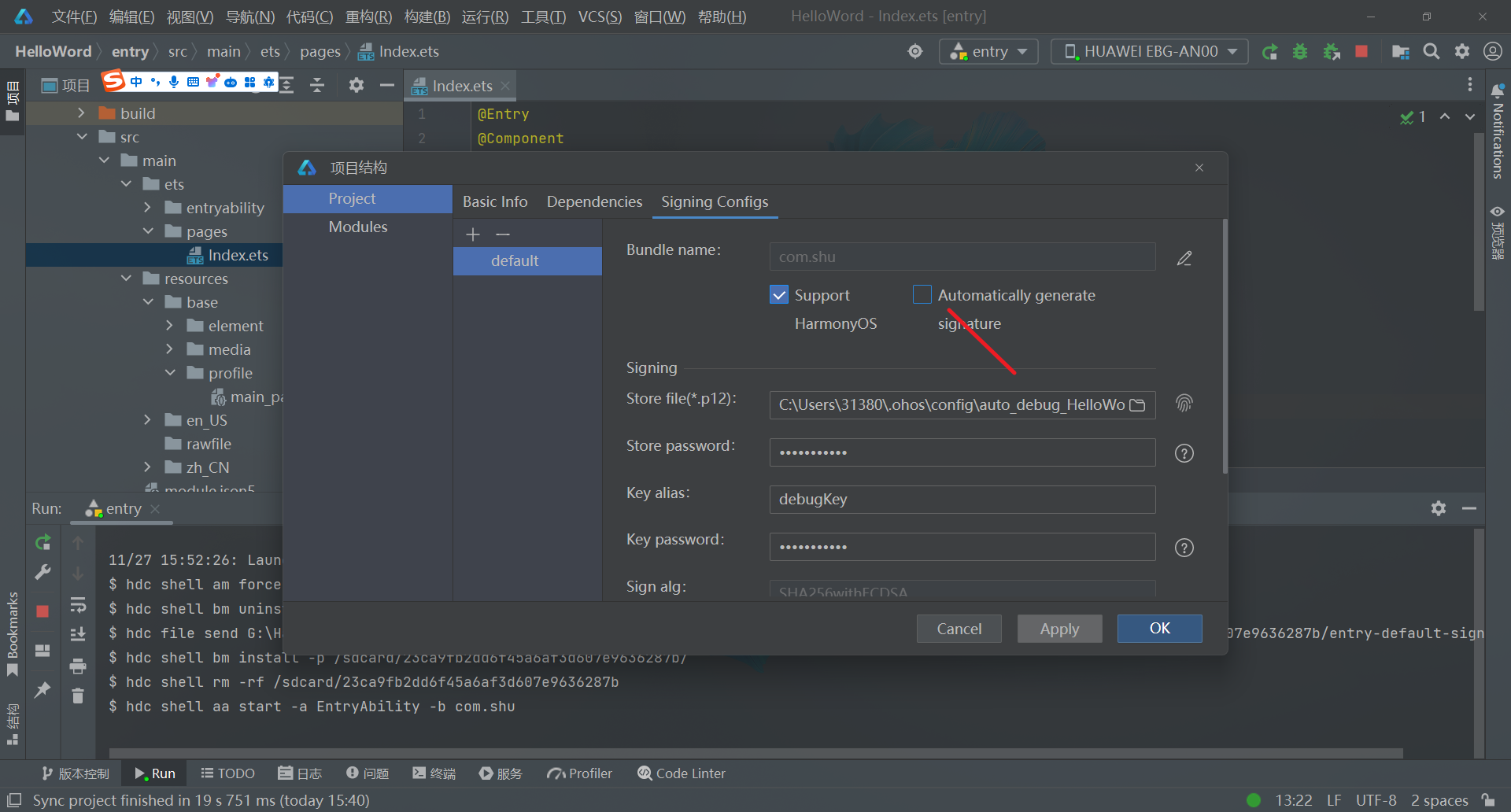This screenshot has width=1511, height=812.
Task: Open IDE settings gear in top toolbar
Action: point(1462,52)
